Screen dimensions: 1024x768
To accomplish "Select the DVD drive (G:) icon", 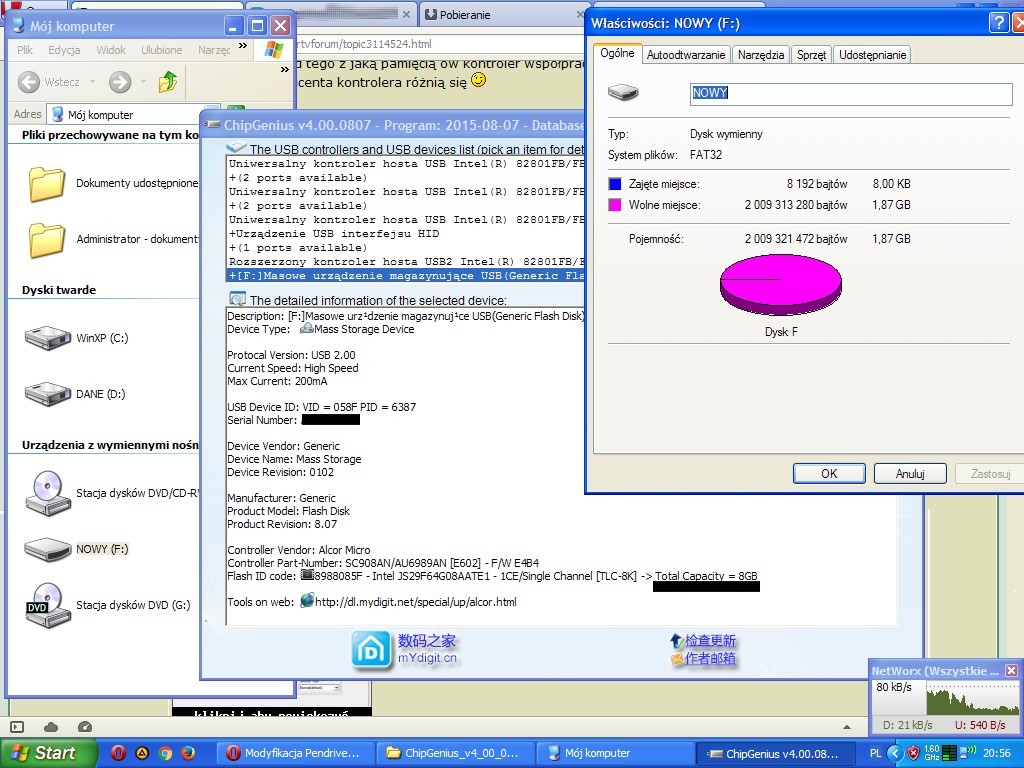I will [48, 605].
